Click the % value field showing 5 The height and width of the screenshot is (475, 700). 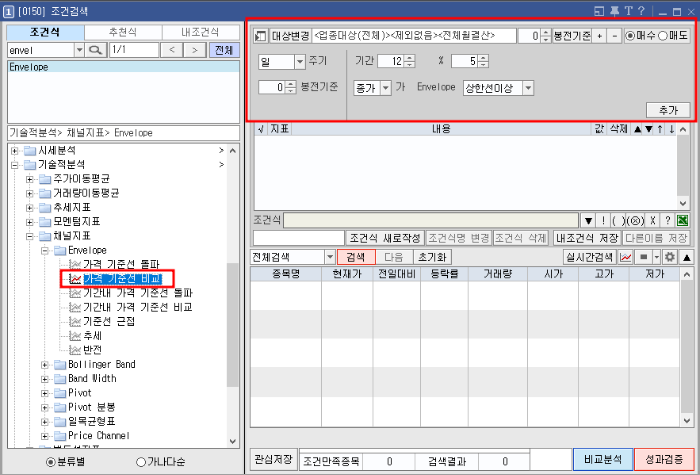(x=464, y=61)
